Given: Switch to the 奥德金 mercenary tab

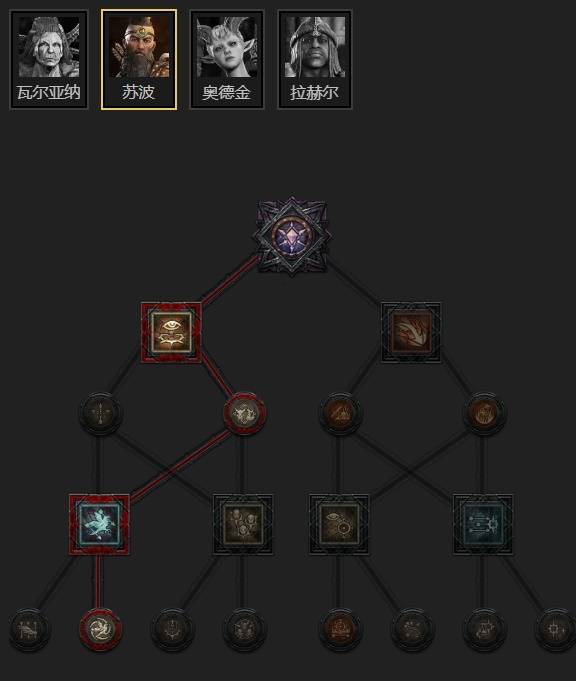Looking at the screenshot, I should point(227,60).
